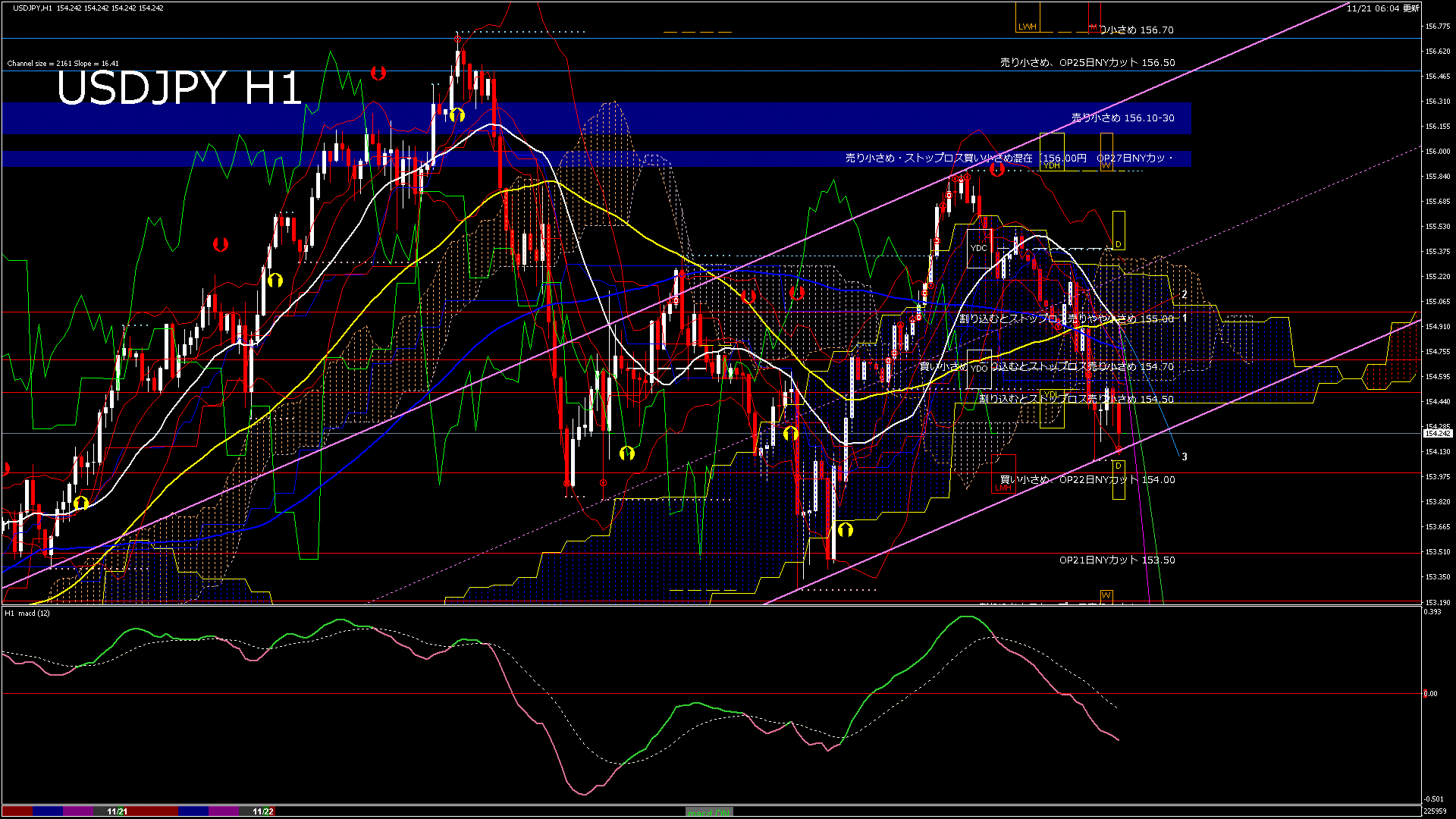Click the 11/22 date label on the timeline
Image resolution: width=1456 pixels, height=819 pixels.
click(x=262, y=811)
